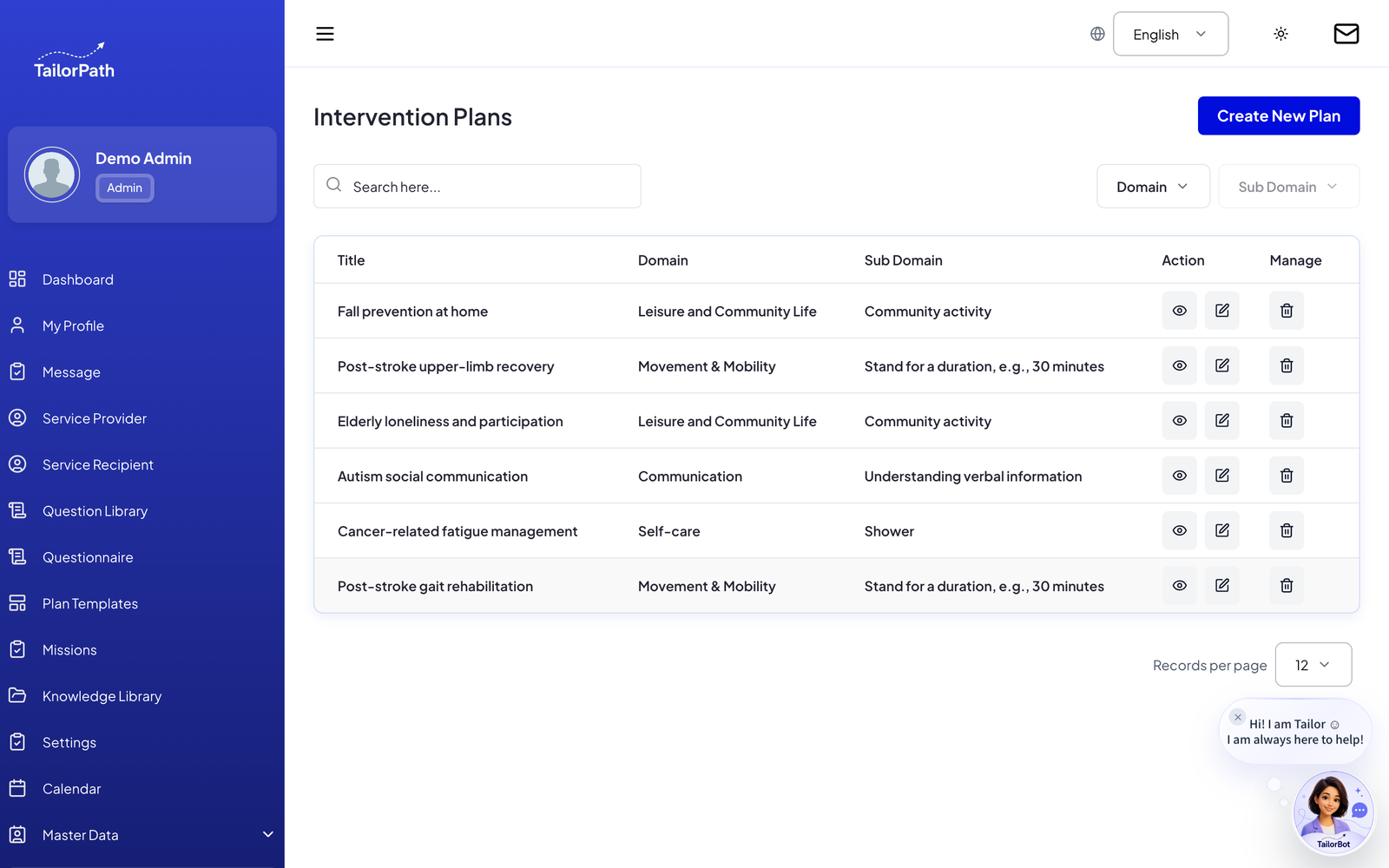View Autism social communication plan
Screen dimensions: 1389x868
click(1179, 476)
